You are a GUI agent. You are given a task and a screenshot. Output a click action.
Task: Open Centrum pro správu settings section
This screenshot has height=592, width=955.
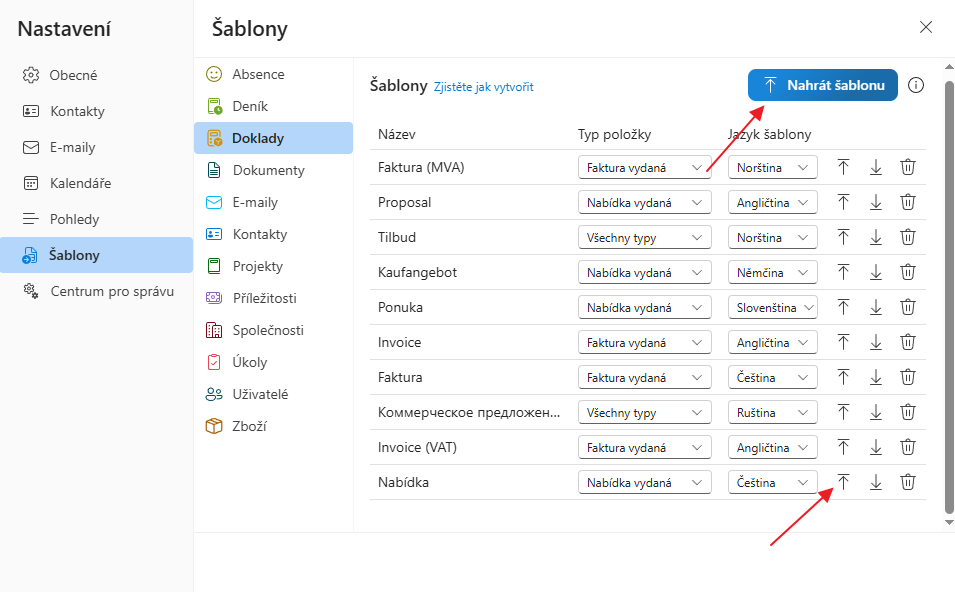[x=112, y=291]
